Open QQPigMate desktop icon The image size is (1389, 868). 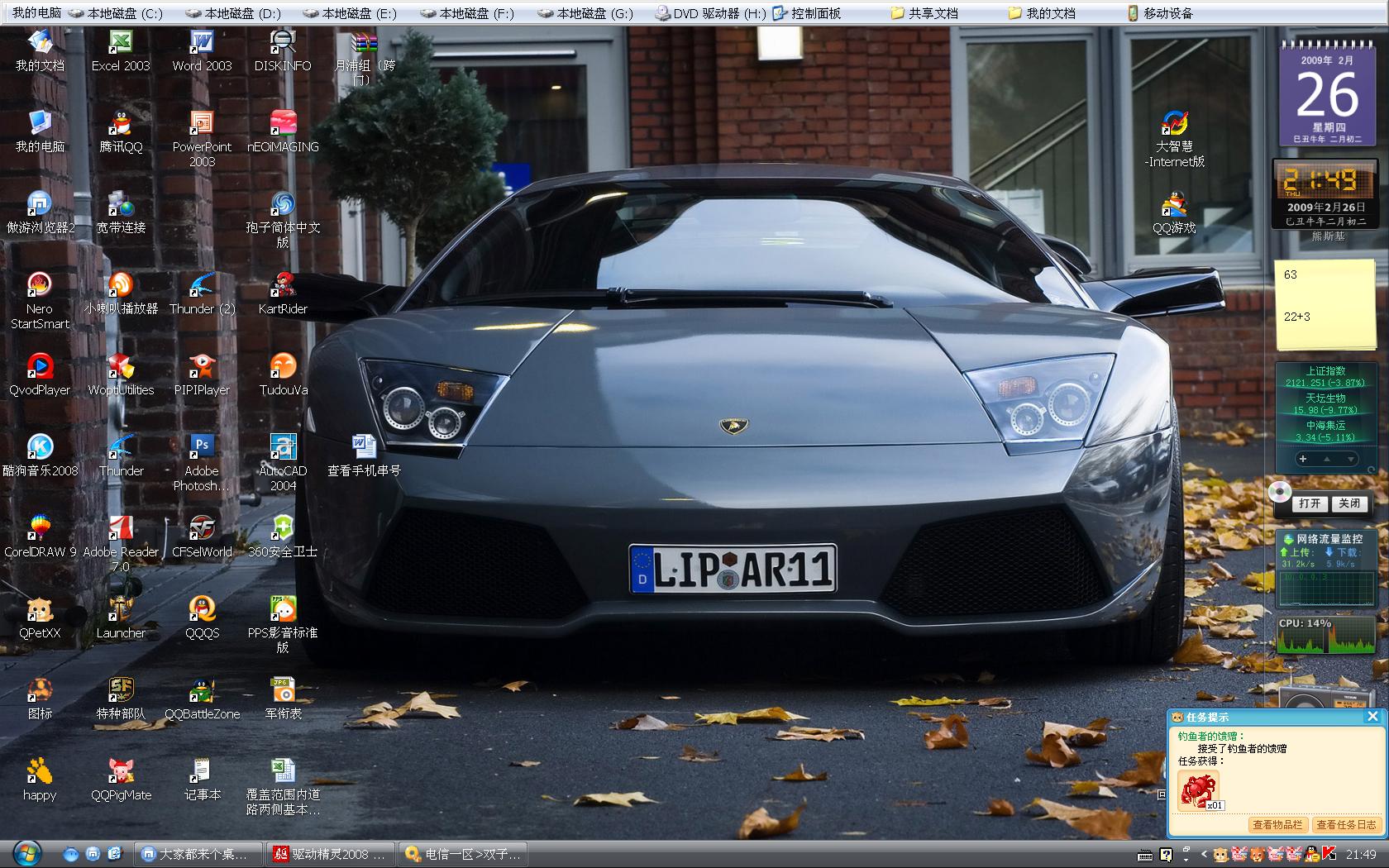click(121, 780)
